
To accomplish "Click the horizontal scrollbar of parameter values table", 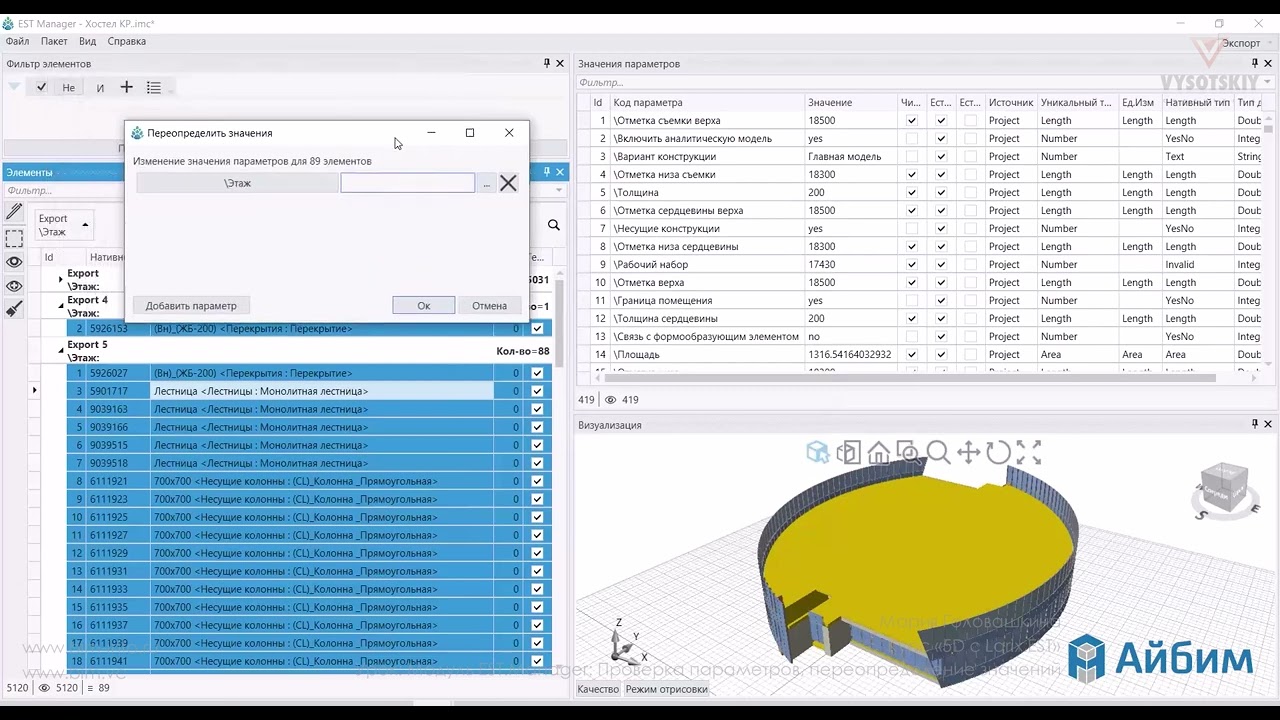I will coord(910,378).
